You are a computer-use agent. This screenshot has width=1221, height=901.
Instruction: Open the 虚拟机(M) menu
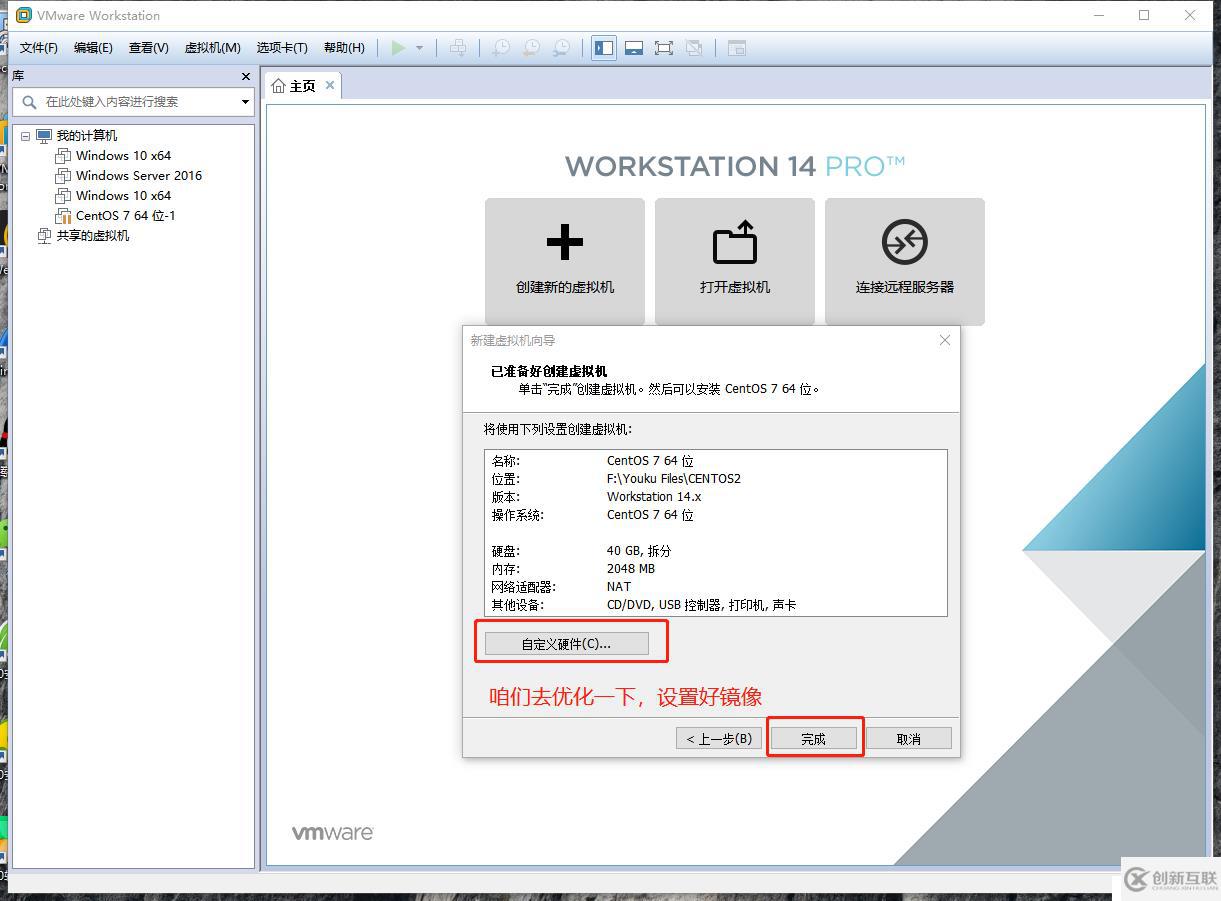click(x=212, y=48)
